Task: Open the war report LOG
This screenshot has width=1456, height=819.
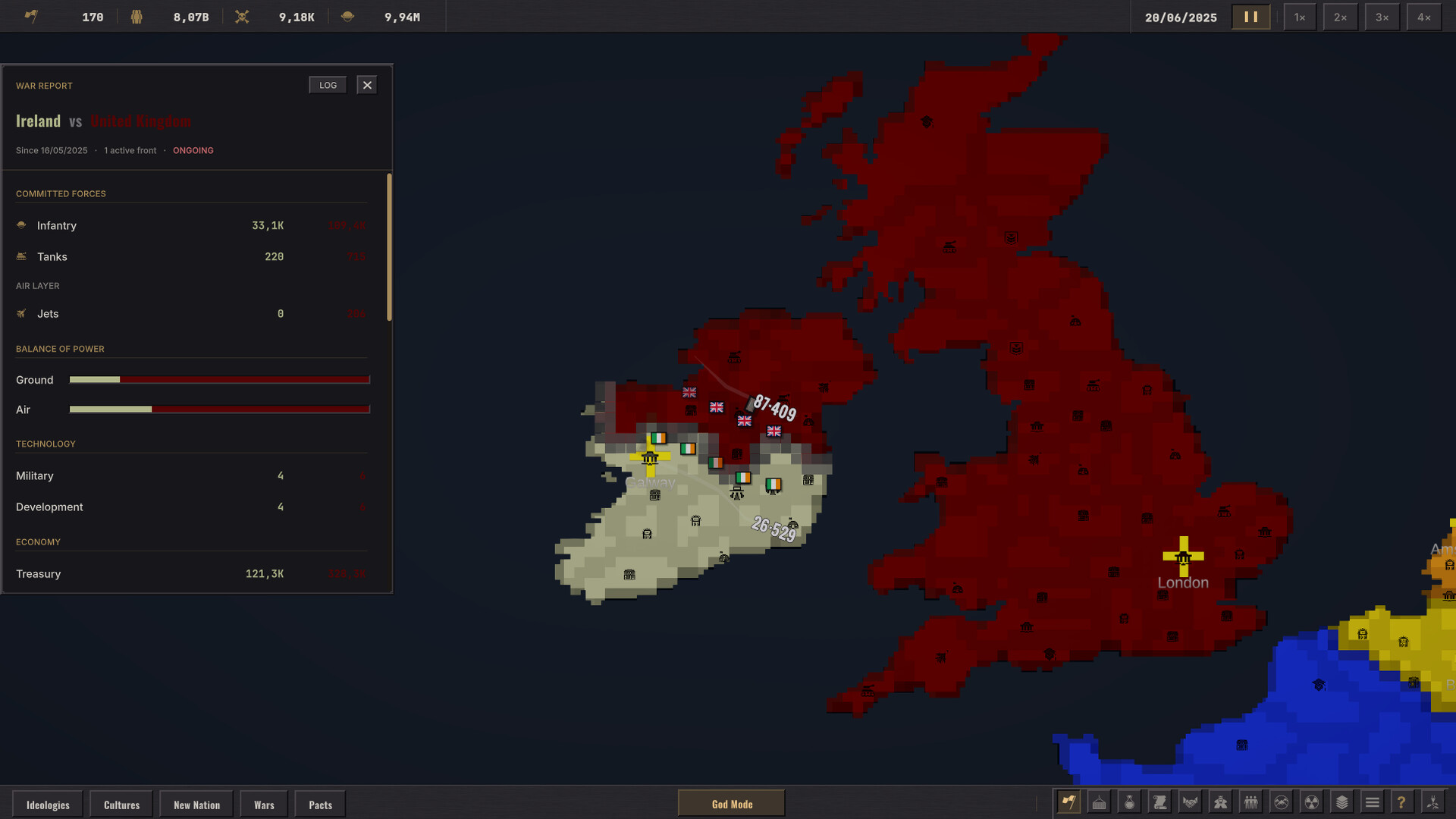Action: pos(328,85)
